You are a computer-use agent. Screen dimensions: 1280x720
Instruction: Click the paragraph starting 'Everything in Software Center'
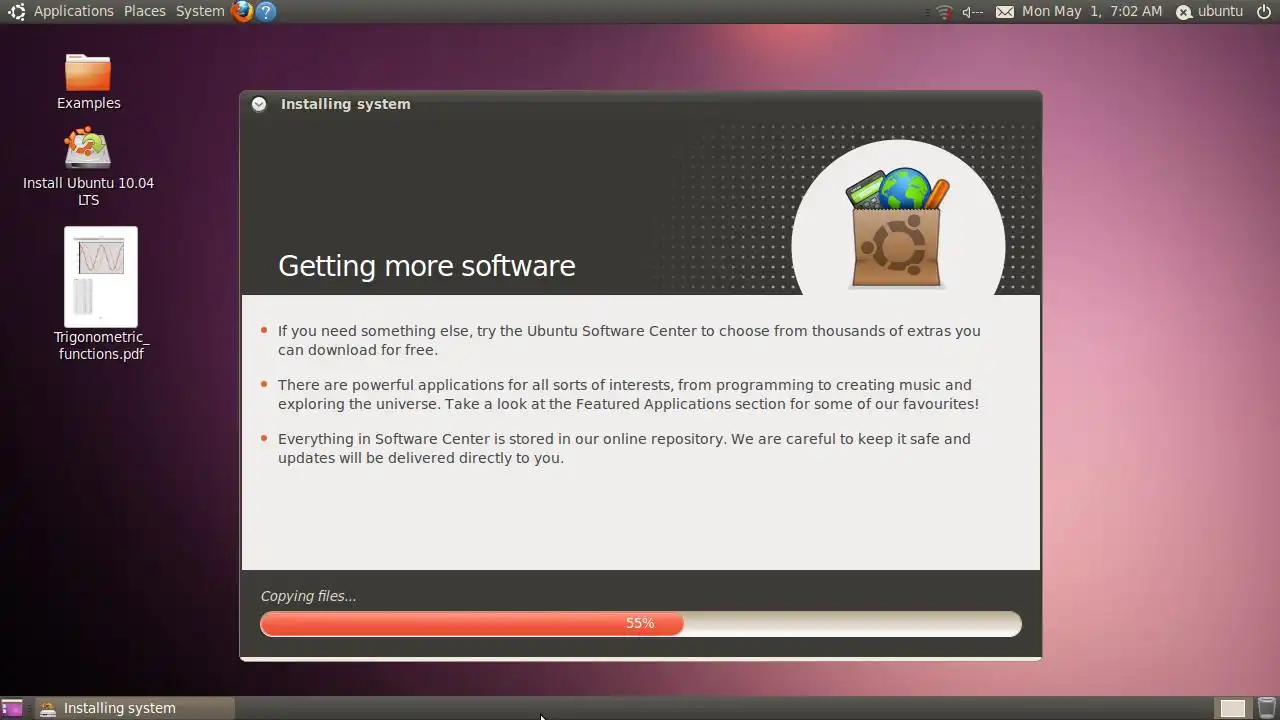[x=624, y=448]
